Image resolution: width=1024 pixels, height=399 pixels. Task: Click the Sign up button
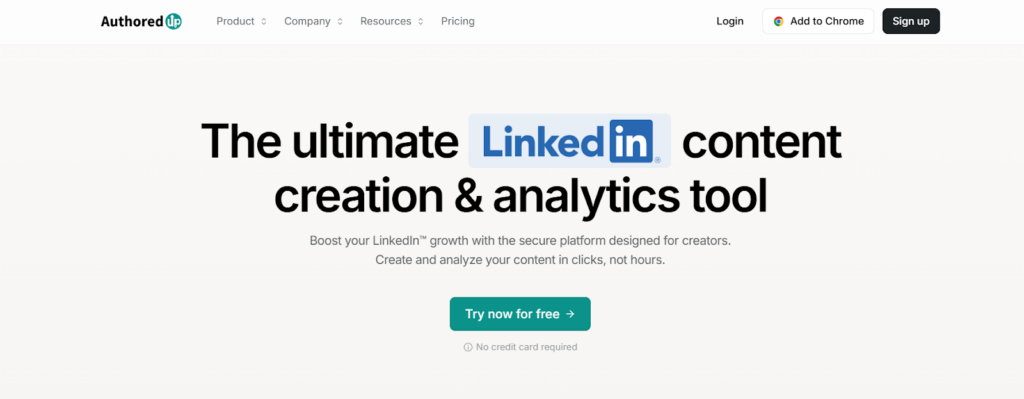[911, 22]
